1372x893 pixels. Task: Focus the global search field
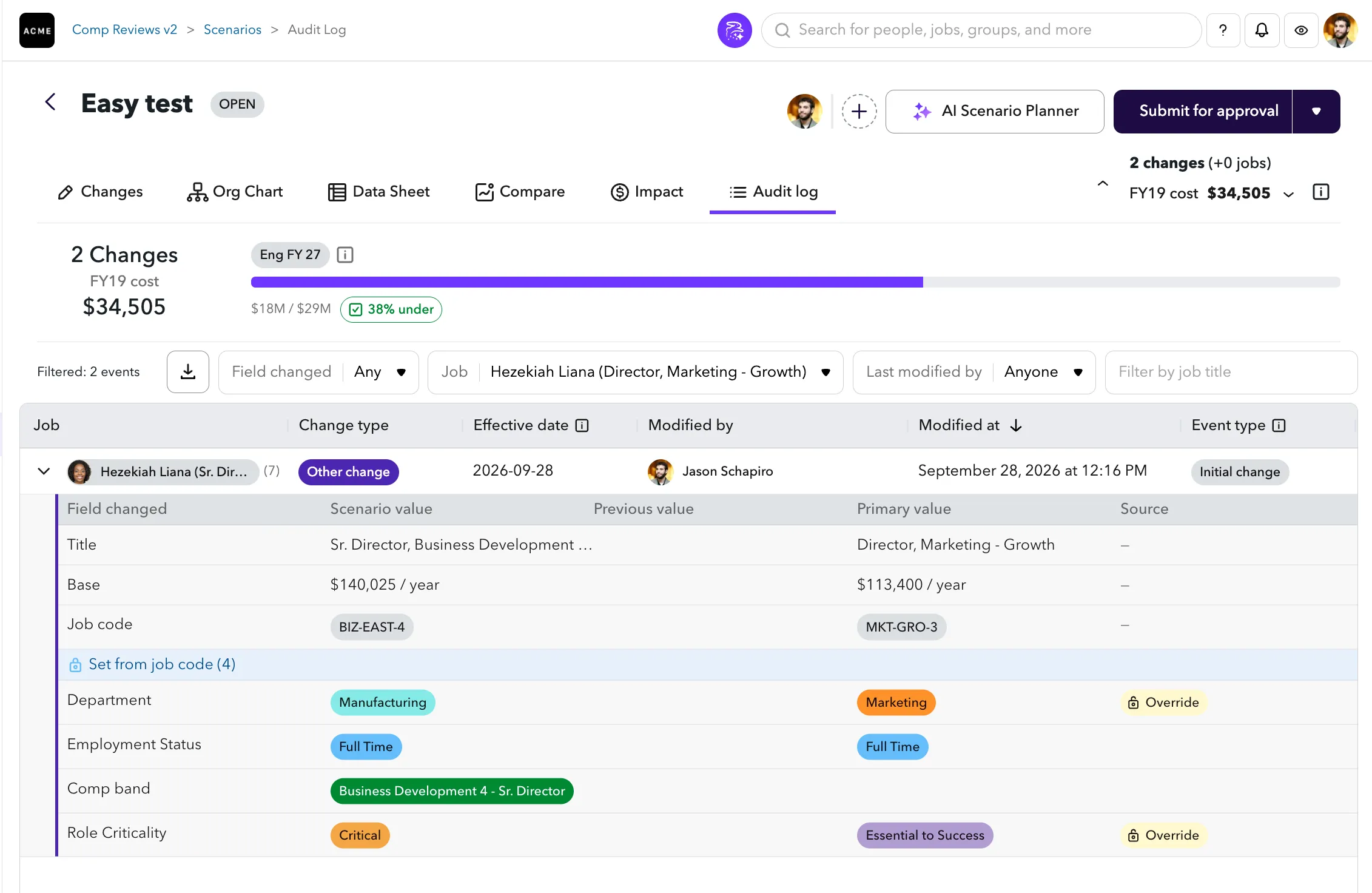(x=981, y=30)
